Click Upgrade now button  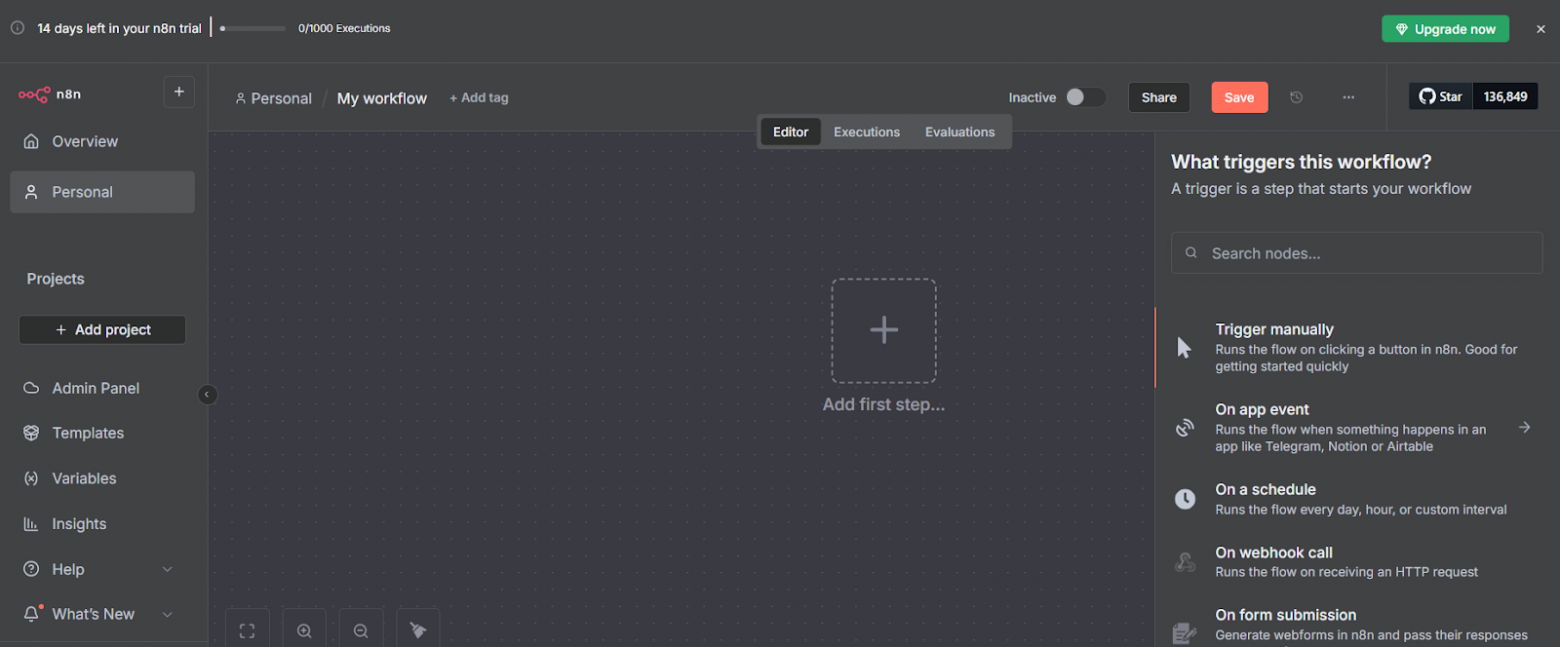pos(1445,29)
